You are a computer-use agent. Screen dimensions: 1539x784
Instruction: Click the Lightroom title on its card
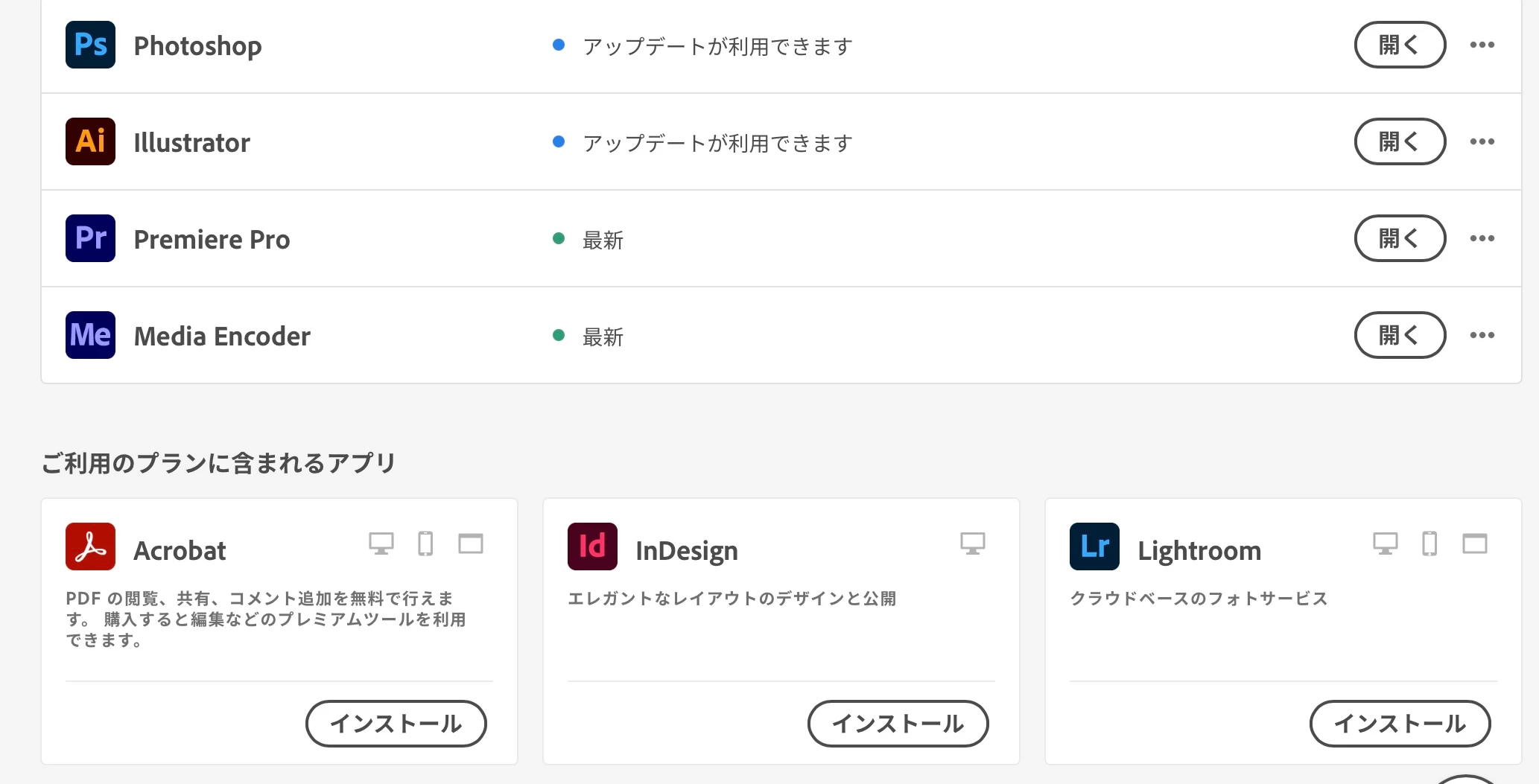point(1199,551)
